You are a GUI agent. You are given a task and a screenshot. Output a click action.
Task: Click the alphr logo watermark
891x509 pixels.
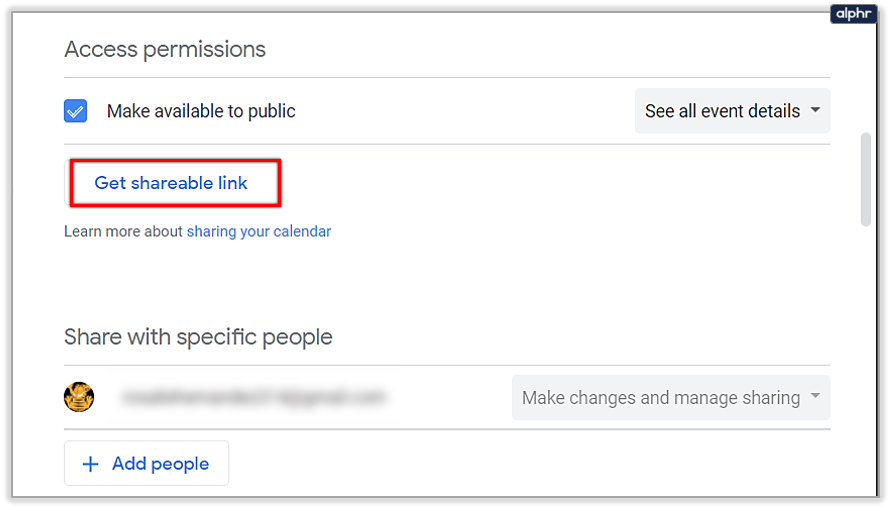pyautogui.click(x=853, y=13)
